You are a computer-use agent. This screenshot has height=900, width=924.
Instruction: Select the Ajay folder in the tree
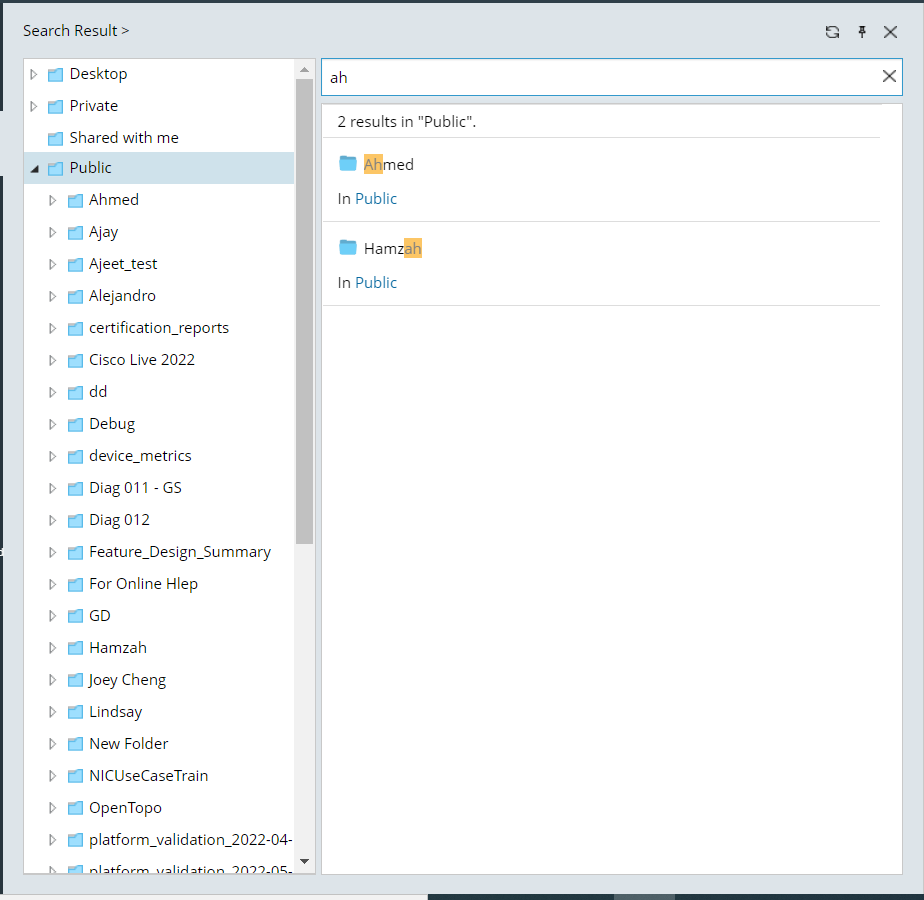pyautogui.click(x=104, y=231)
